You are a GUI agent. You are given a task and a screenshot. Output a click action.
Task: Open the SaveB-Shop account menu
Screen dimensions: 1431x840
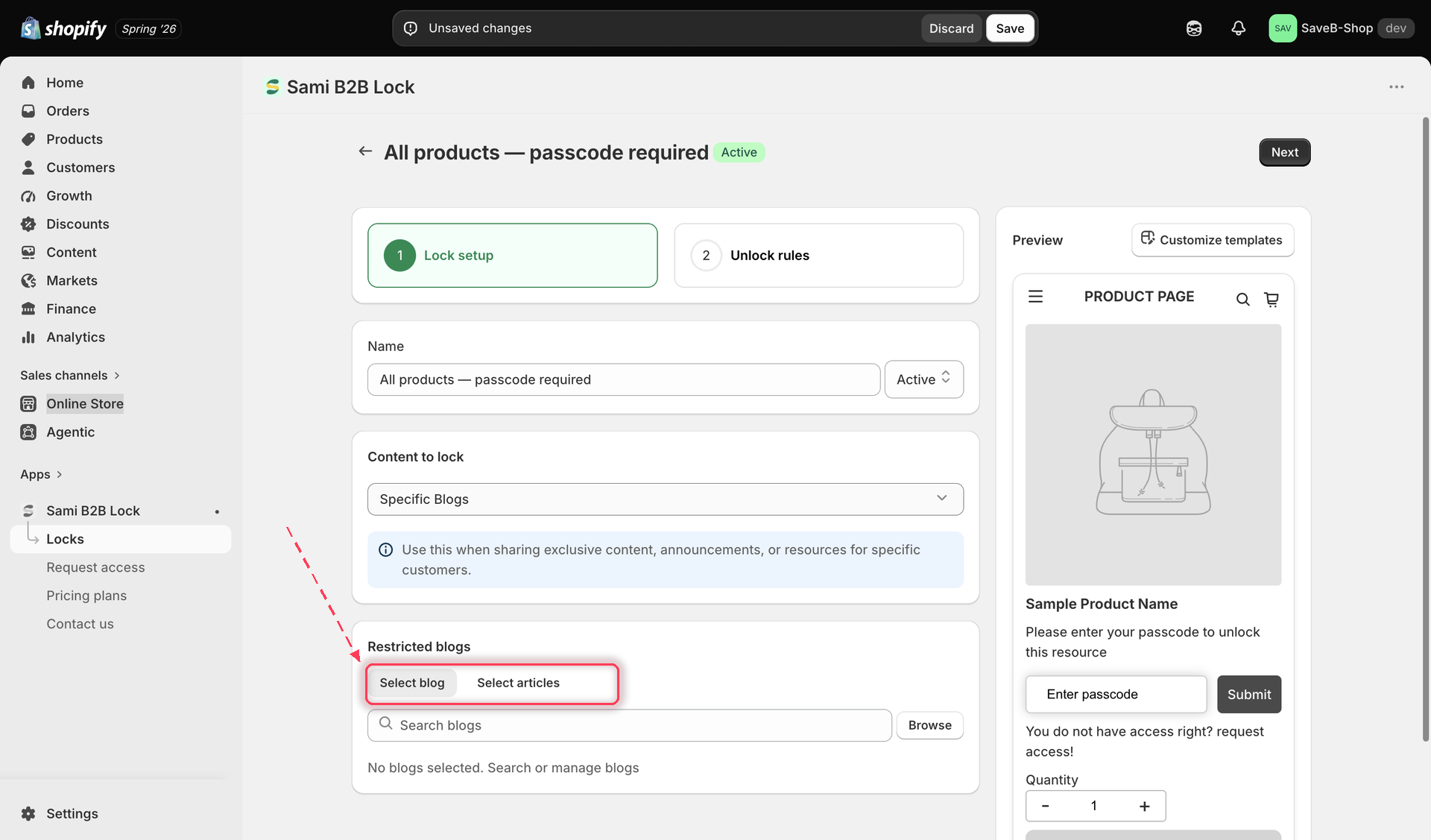click(x=1341, y=28)
